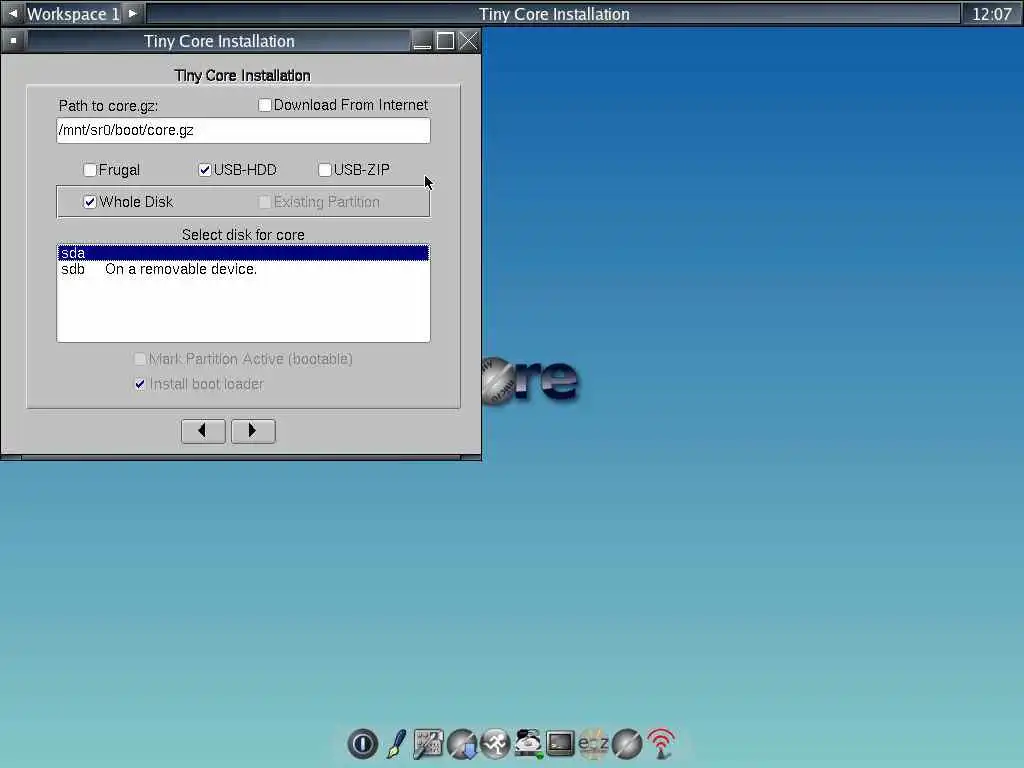The image size is (1024, 768).
Task: Launch the Terminal icon in the dock
Action: pos(560,743)
